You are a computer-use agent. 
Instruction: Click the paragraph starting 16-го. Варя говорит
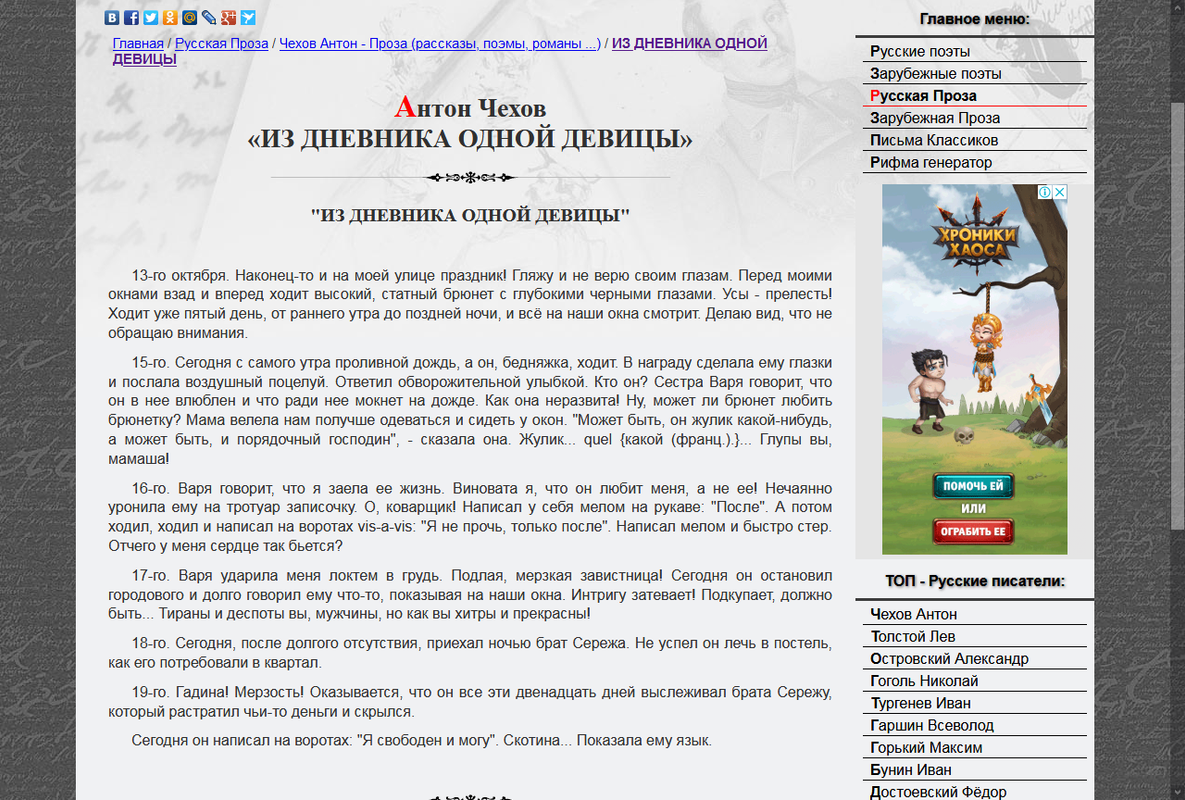pyautogui.click(x=470, y=517)
